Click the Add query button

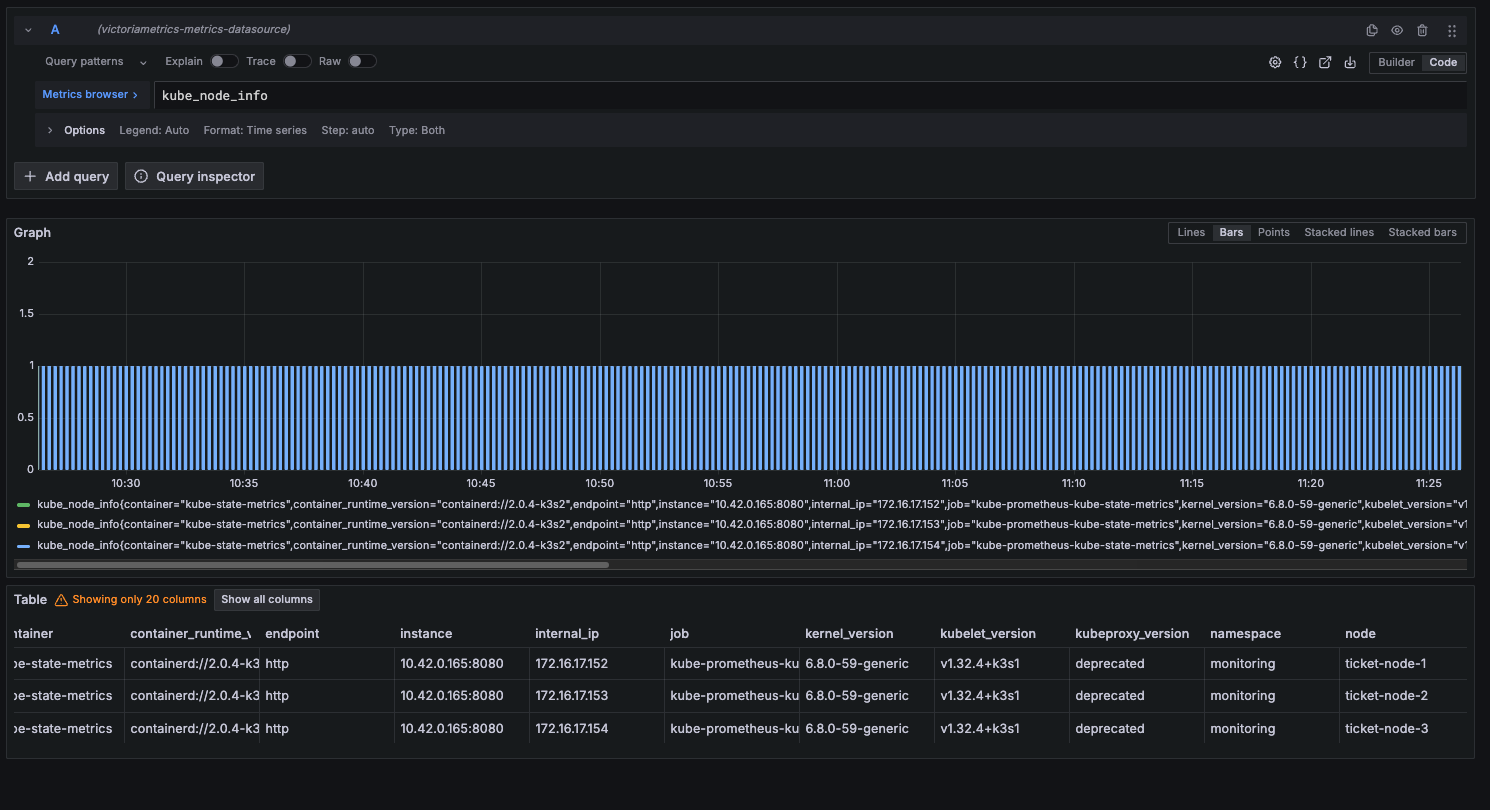66,176
